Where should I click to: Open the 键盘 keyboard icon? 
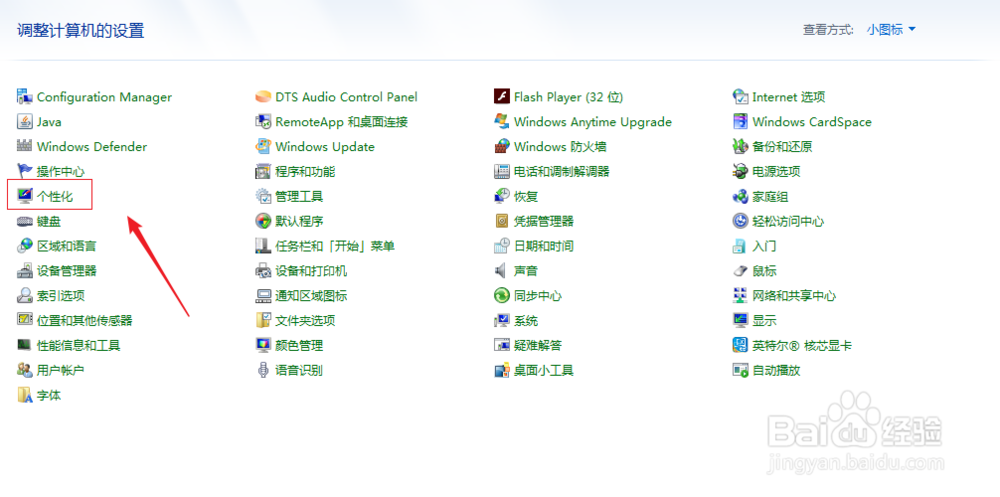25,221
